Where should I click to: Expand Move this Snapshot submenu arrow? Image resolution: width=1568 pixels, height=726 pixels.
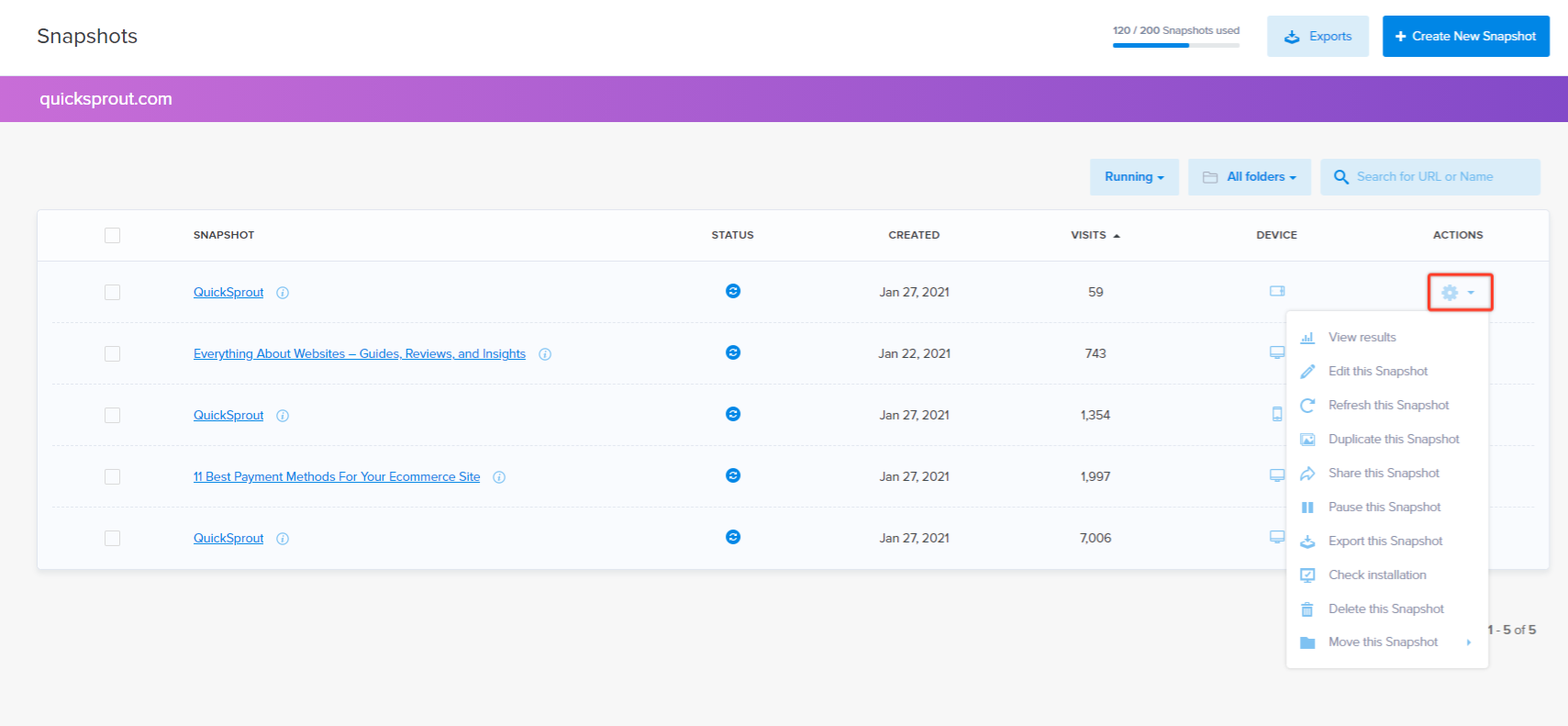[1469, 642]
